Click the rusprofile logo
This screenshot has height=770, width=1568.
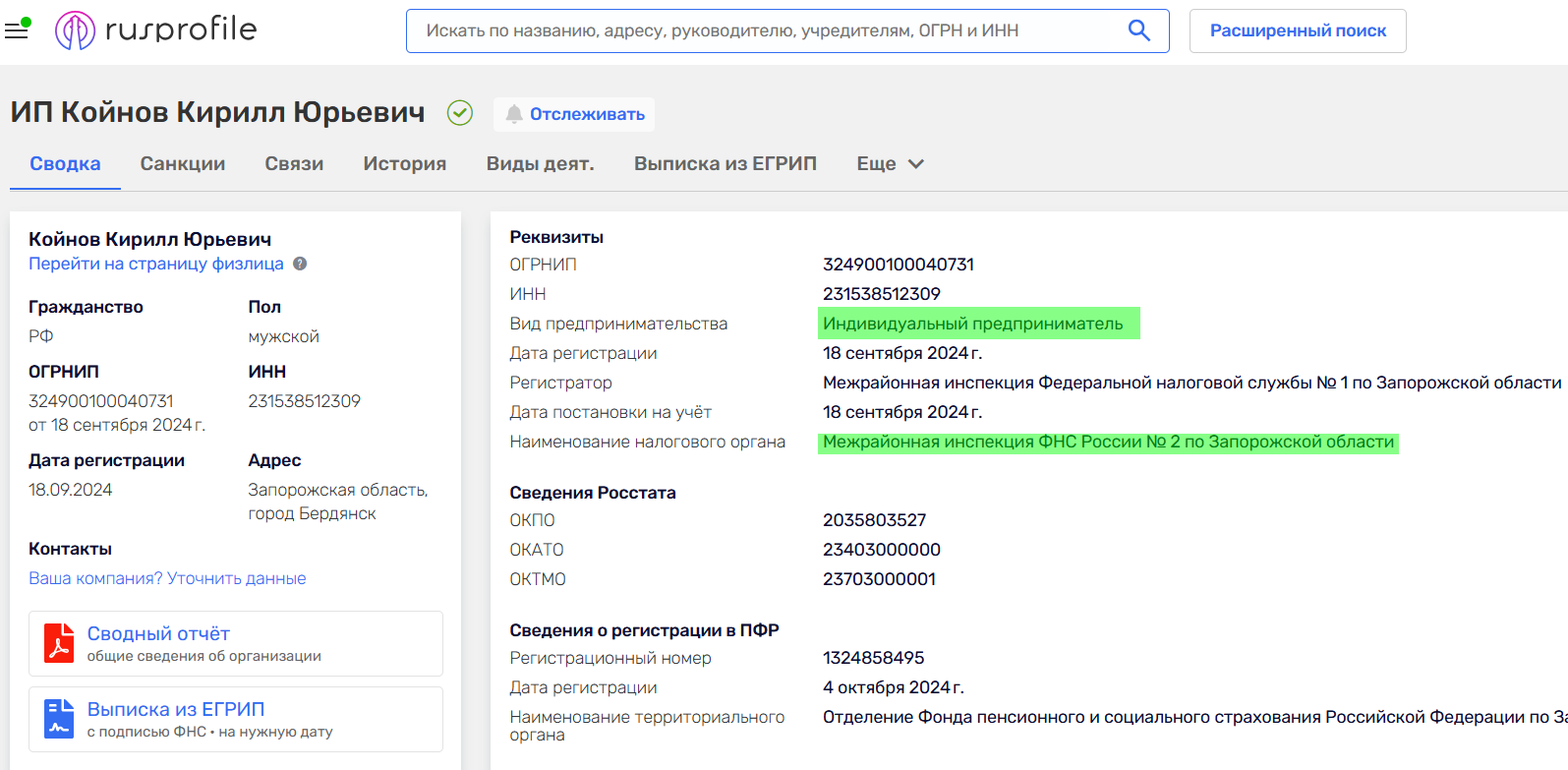(x=155, y=30)
